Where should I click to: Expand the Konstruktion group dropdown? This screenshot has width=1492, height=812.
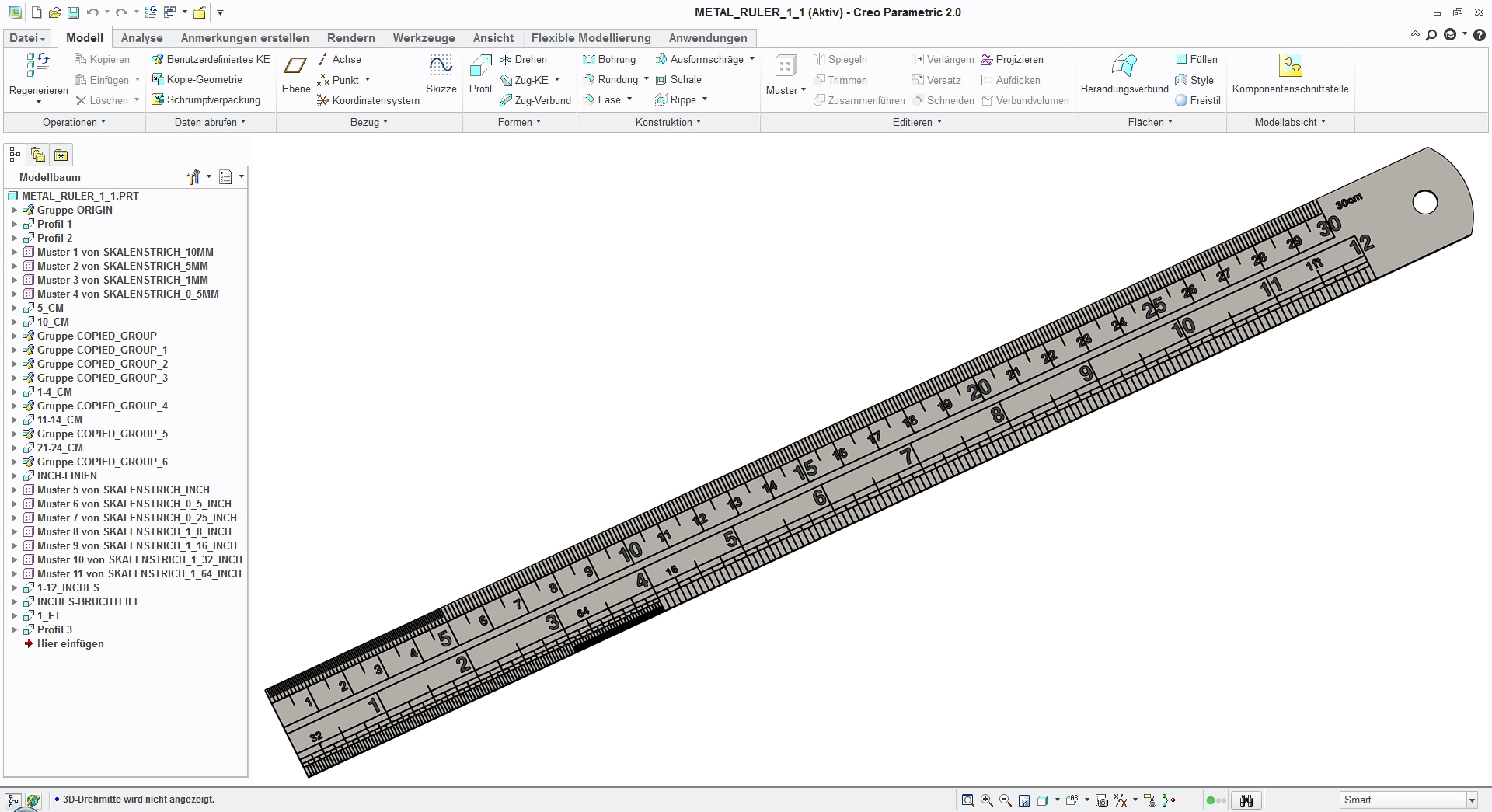668,122
